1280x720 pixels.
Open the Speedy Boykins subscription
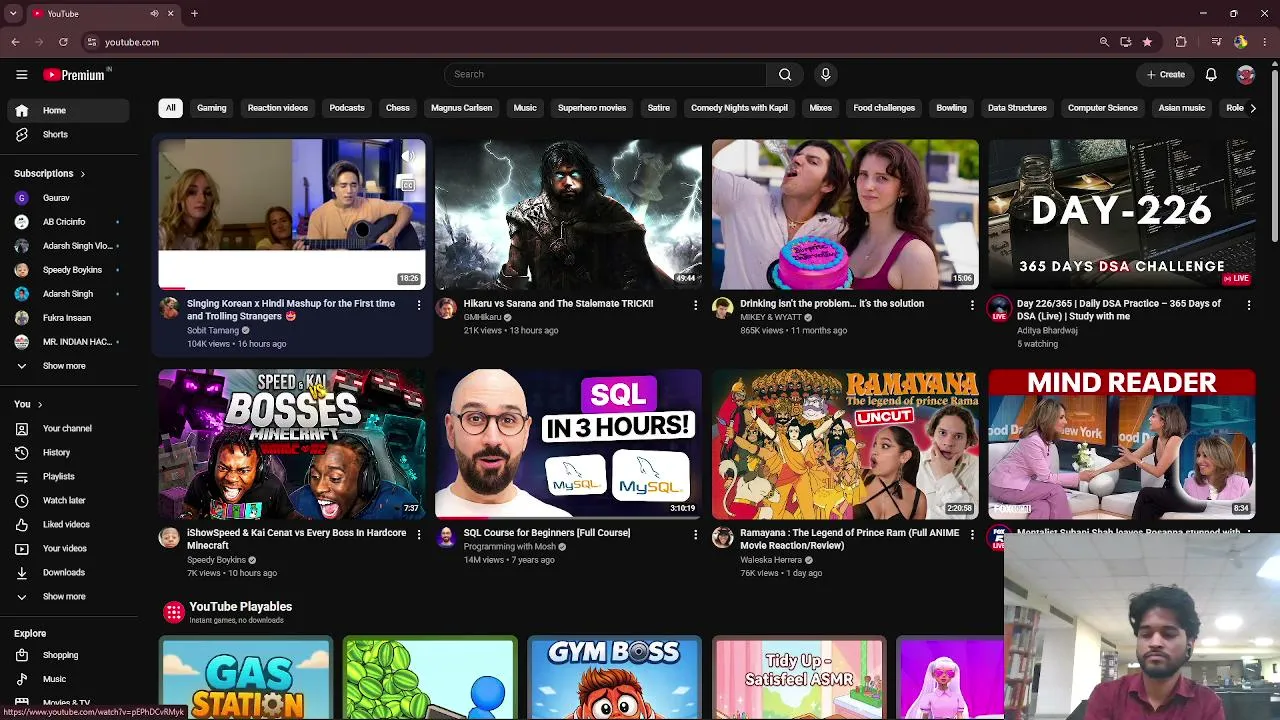[67, 270]
